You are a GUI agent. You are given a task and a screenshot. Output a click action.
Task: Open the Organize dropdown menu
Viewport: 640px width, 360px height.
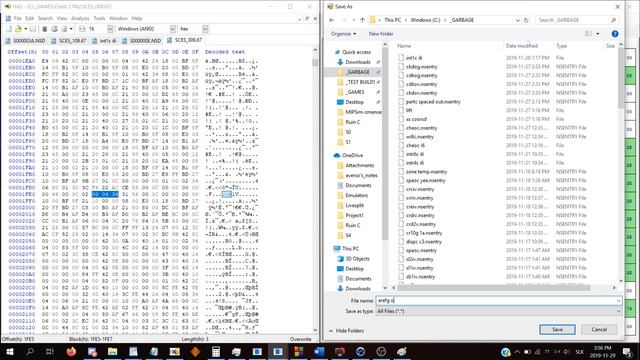point(344,34)
